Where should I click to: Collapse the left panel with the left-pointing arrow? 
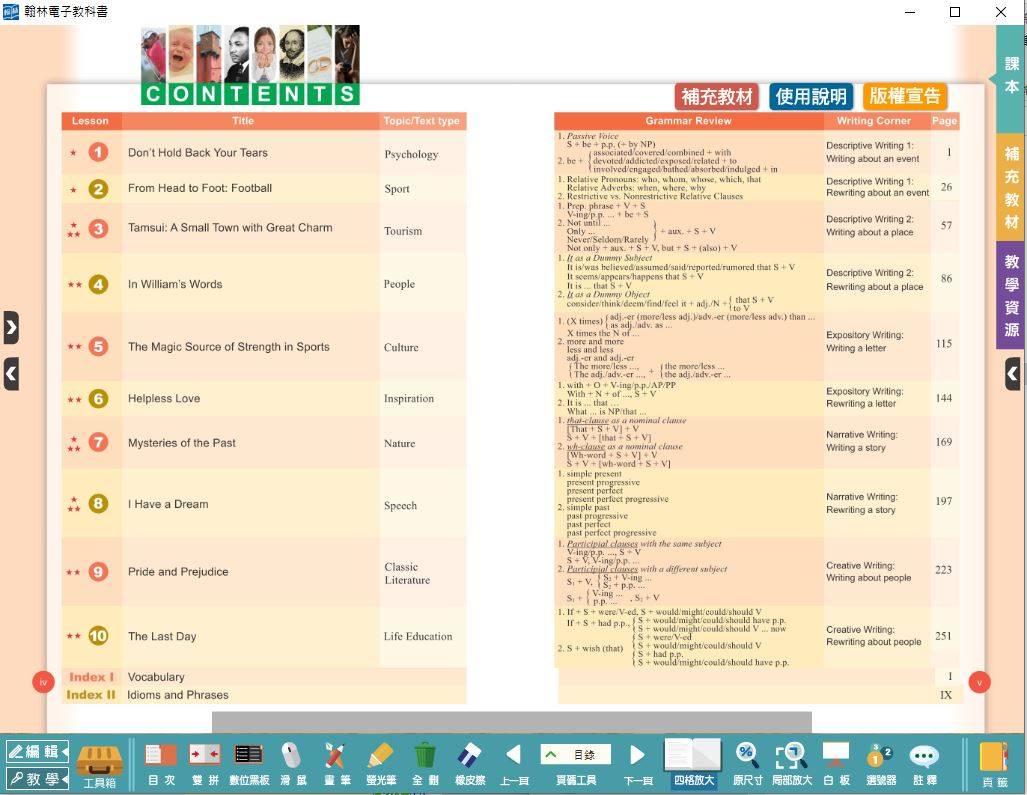(10, 374)
